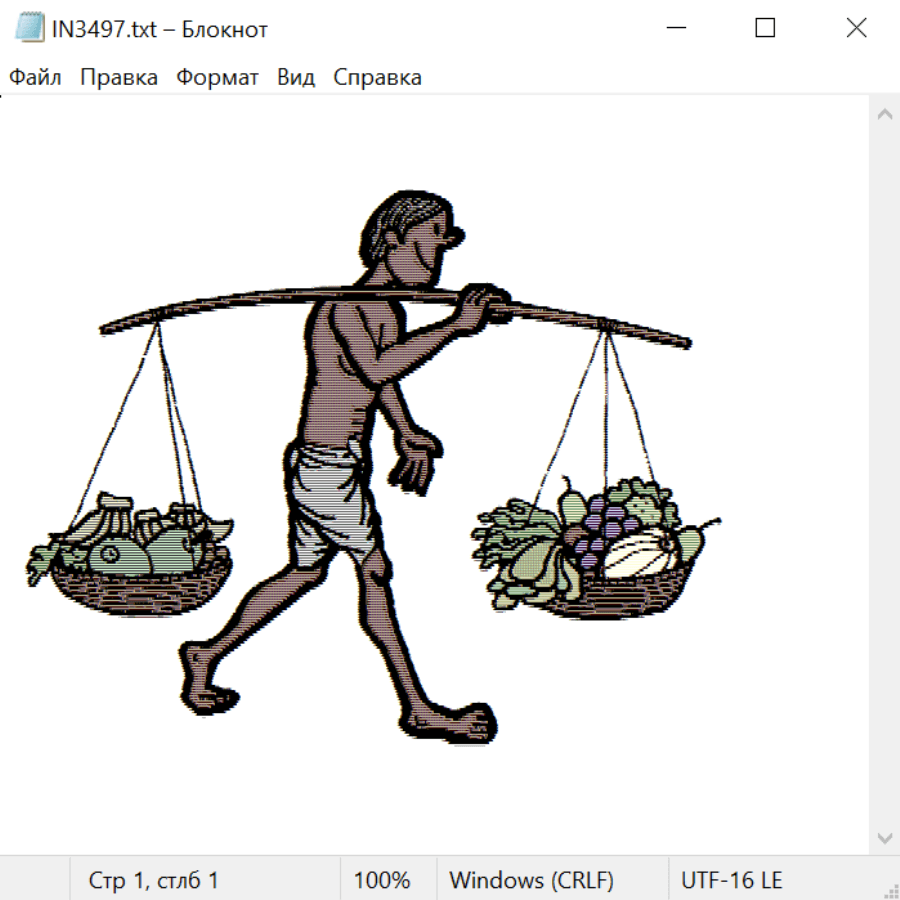Click the Стр 1, стлб 1 status indicator
Image resolution: width=900 pixels, height=900 pixels.
pos(153,881)
